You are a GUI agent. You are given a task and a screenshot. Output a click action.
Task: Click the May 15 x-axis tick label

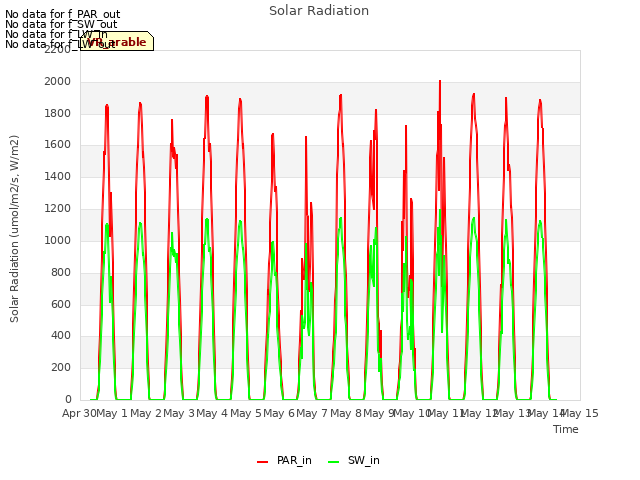pyautogui.click(x=580, y=413)
